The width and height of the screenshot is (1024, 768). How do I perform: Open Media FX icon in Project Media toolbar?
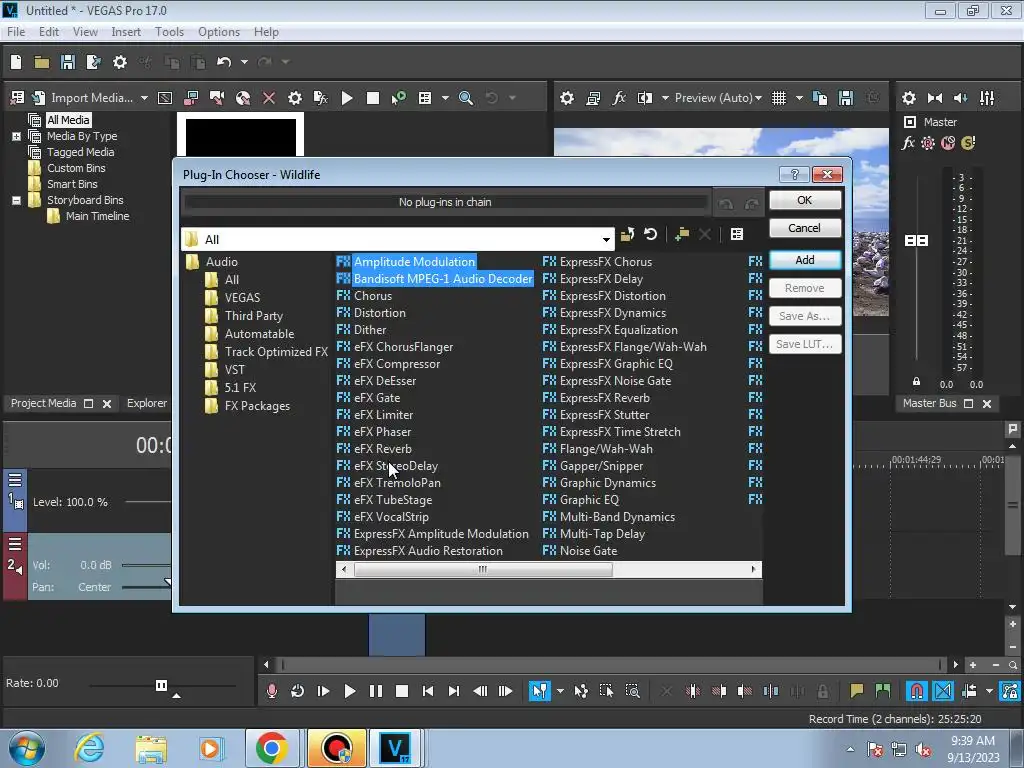pyautogui.click(x=320, y=98)
